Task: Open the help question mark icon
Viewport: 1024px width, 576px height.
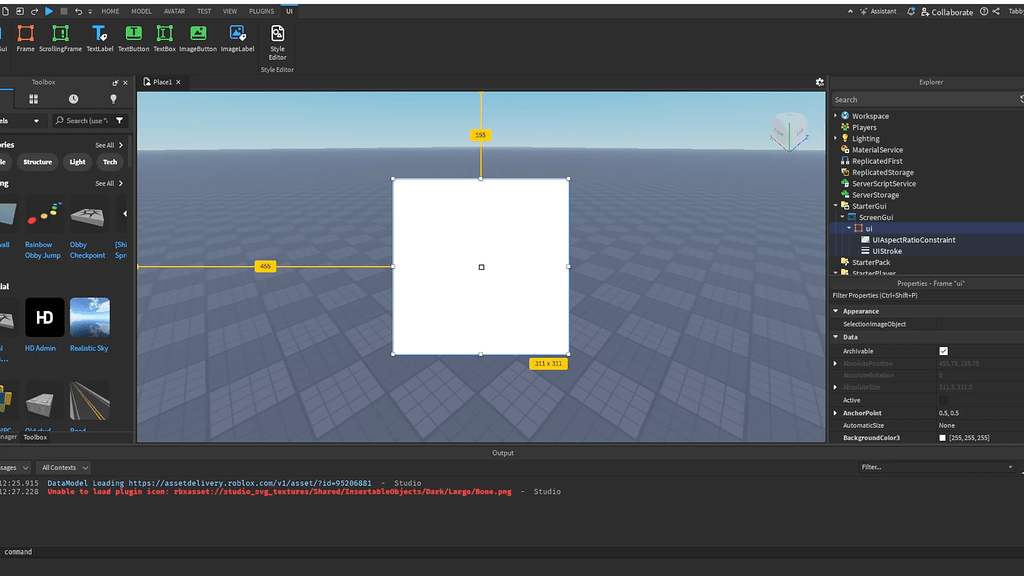Action: (x=984, y=11)
